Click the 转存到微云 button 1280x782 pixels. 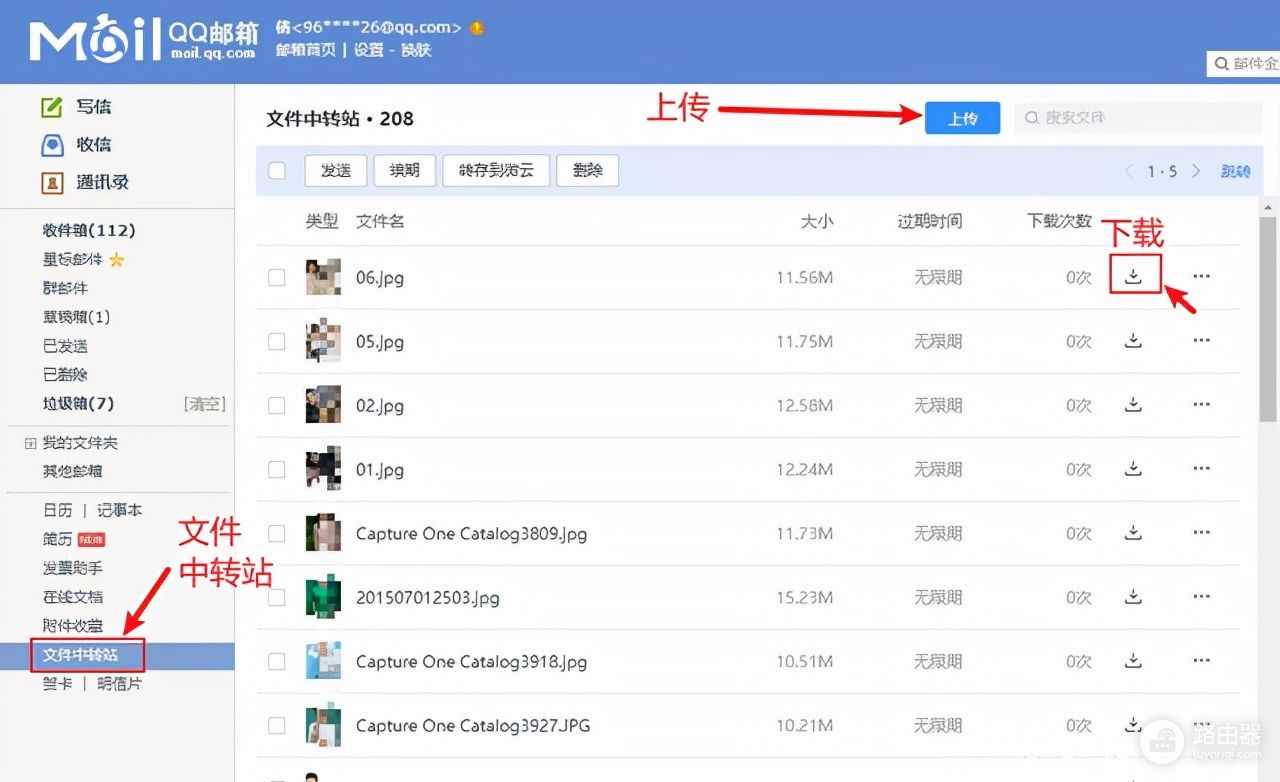[496, 171]
